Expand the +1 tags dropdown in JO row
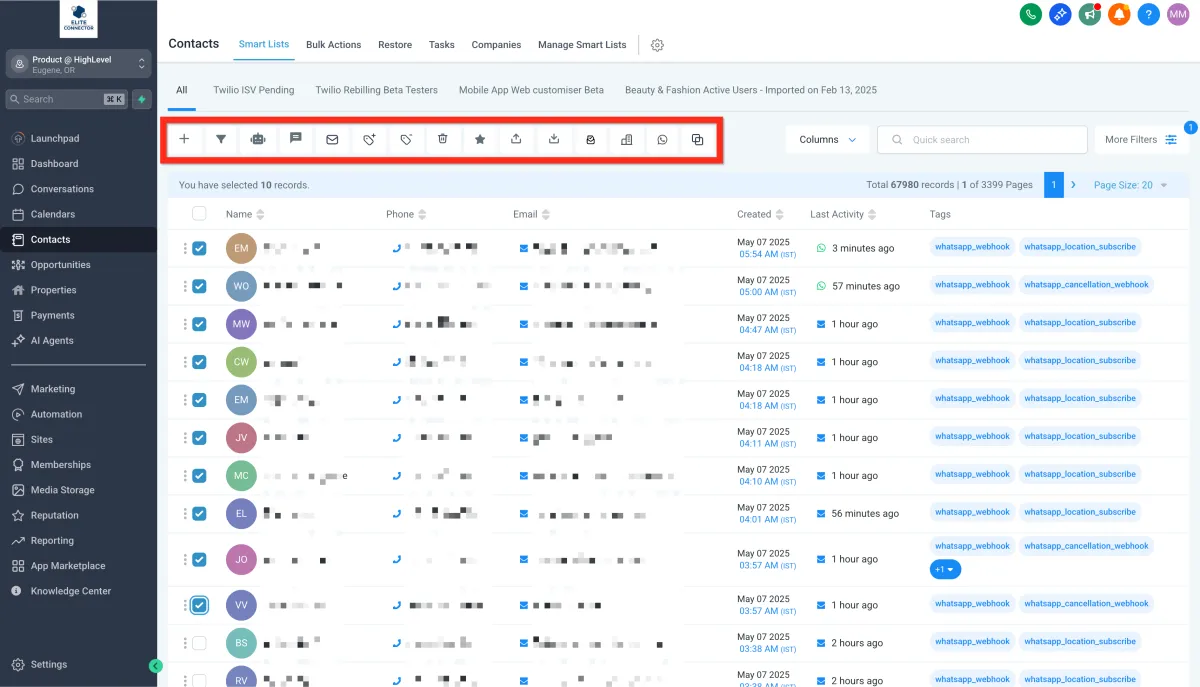The image size is (1200, 687). pos(945,569)
